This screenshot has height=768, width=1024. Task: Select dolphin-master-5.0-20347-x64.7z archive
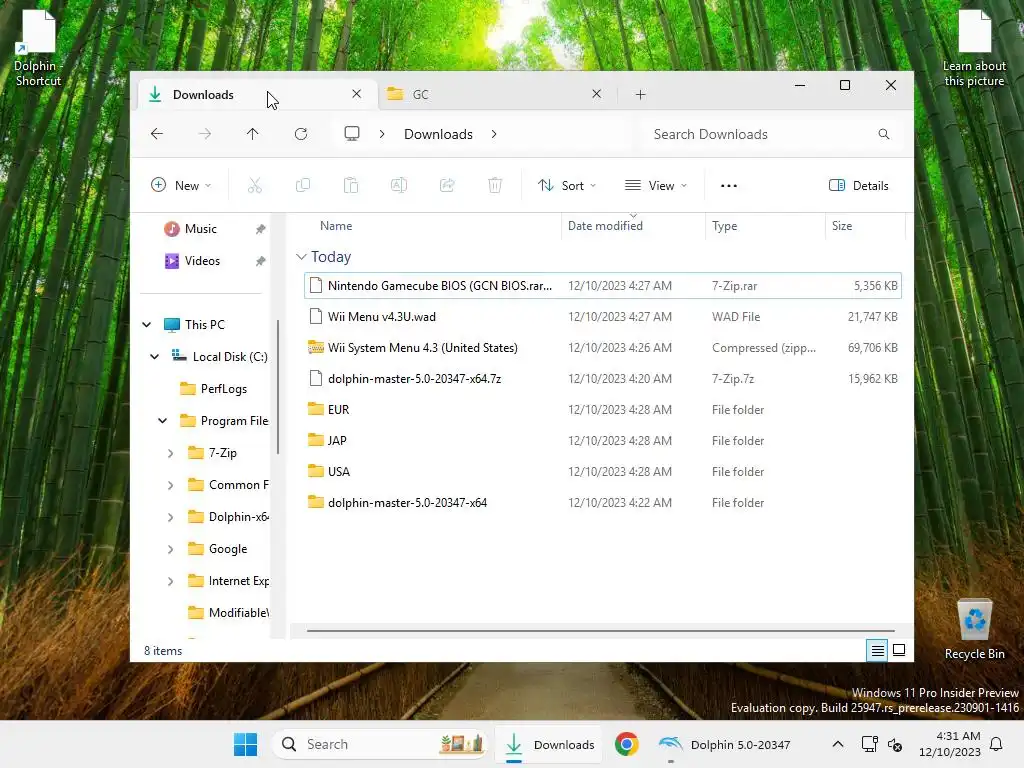pos(603,379)
